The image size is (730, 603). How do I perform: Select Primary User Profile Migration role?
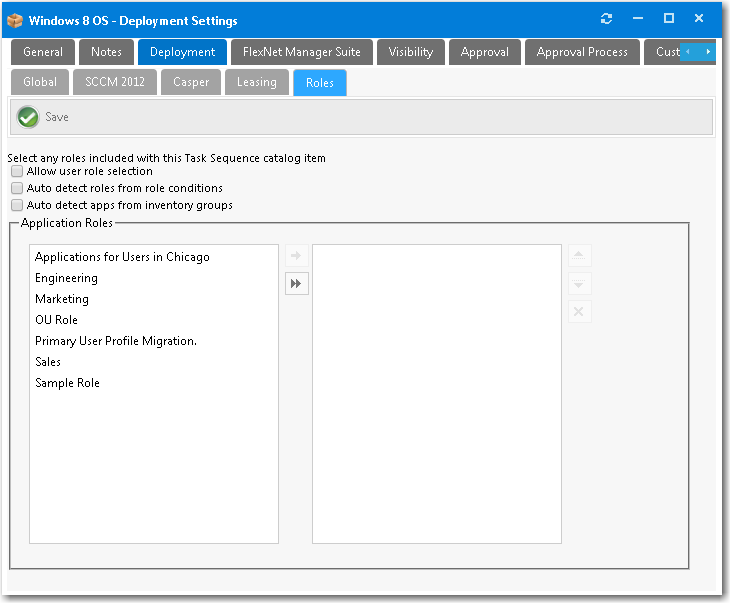pos(115,341)
